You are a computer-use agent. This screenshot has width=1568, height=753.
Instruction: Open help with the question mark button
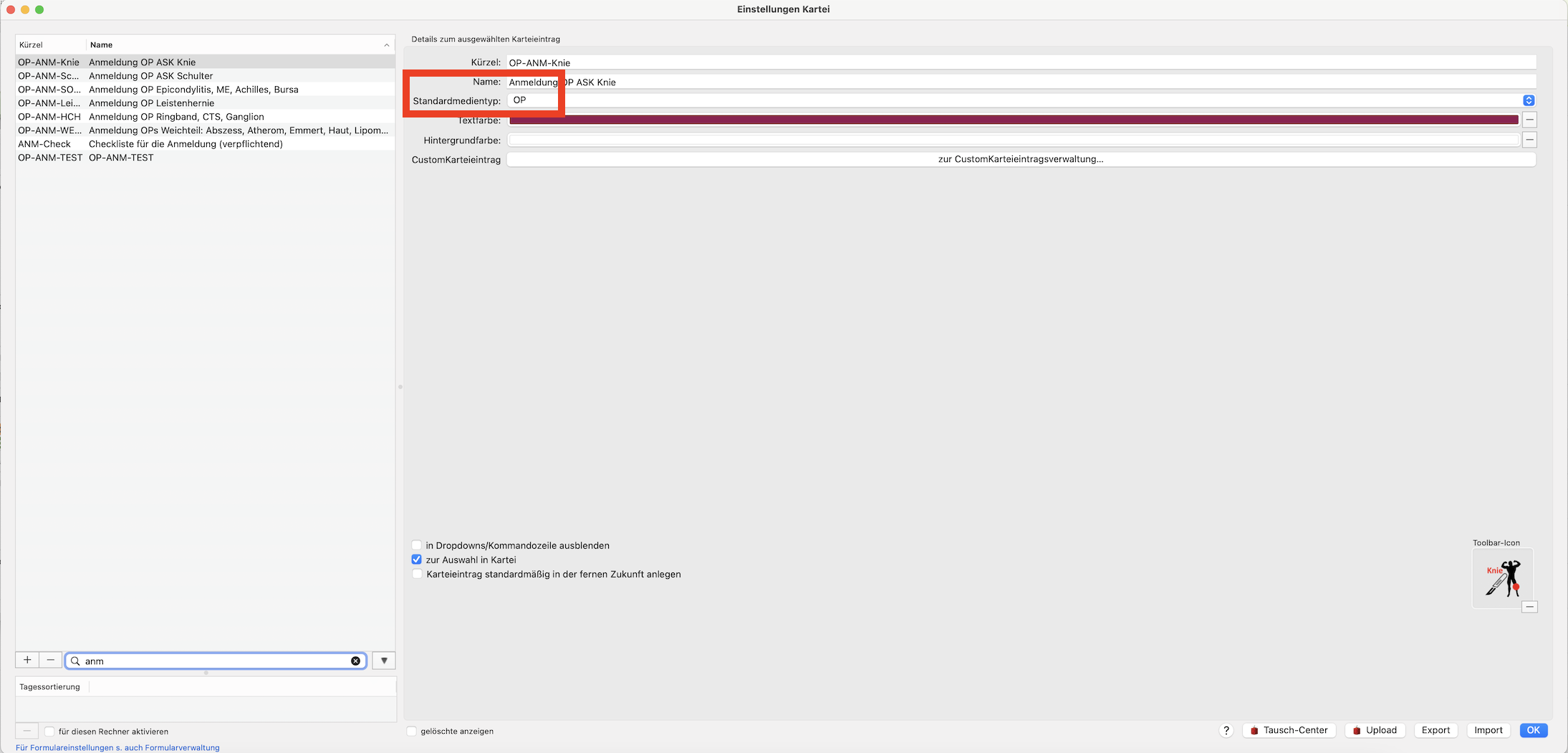pyautogui.click(x=1226, y=730)
